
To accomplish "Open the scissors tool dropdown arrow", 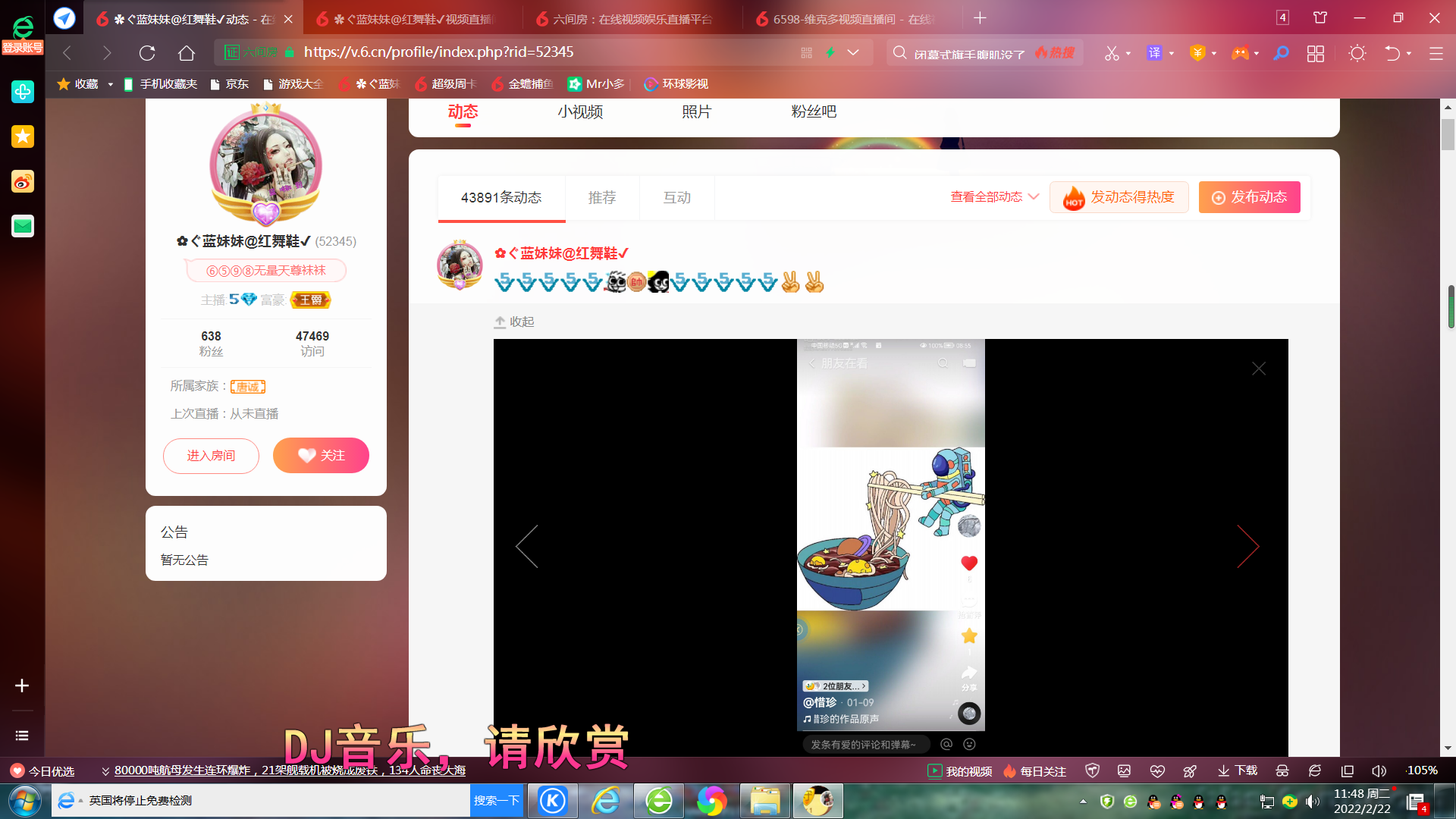I will [1128, 54].
